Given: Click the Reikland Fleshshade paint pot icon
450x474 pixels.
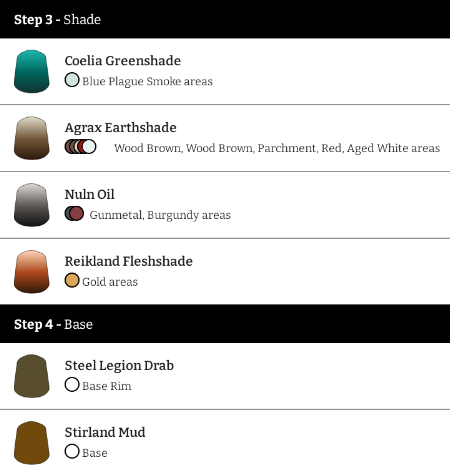Looking at the screenshot, I should (32, 272).
